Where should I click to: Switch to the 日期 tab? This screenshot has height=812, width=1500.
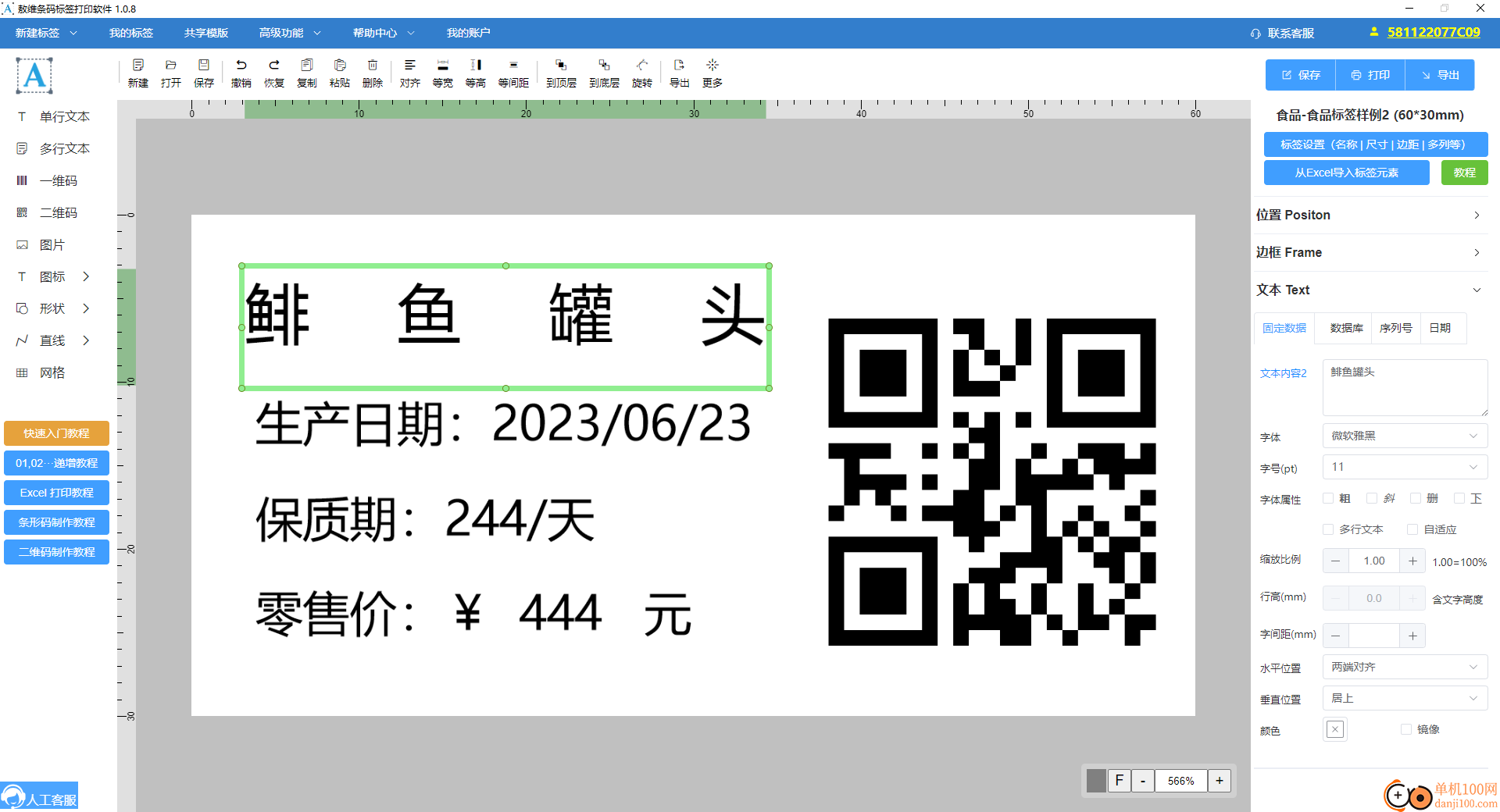pyautogui.click(x=1440, y=328)
